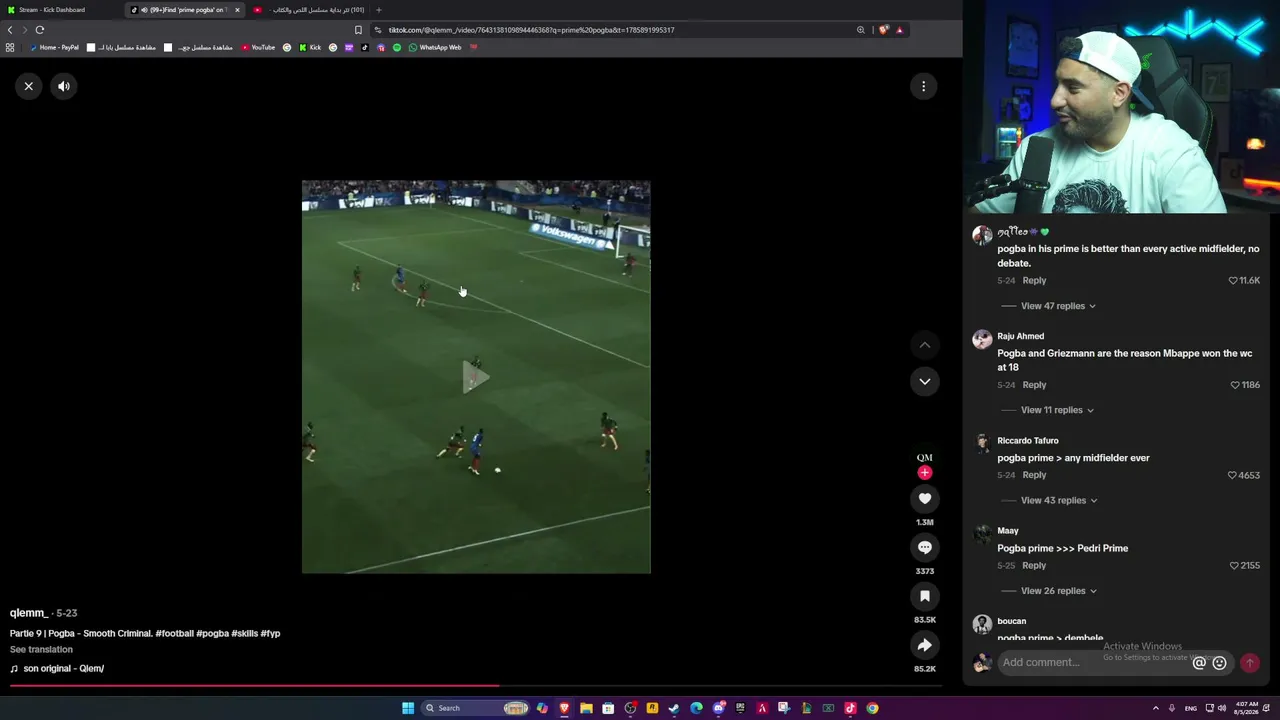Reply to Riccardo Tafuro's comment
Viewport: 1280px width, 720px height.
pos(1034,475)
